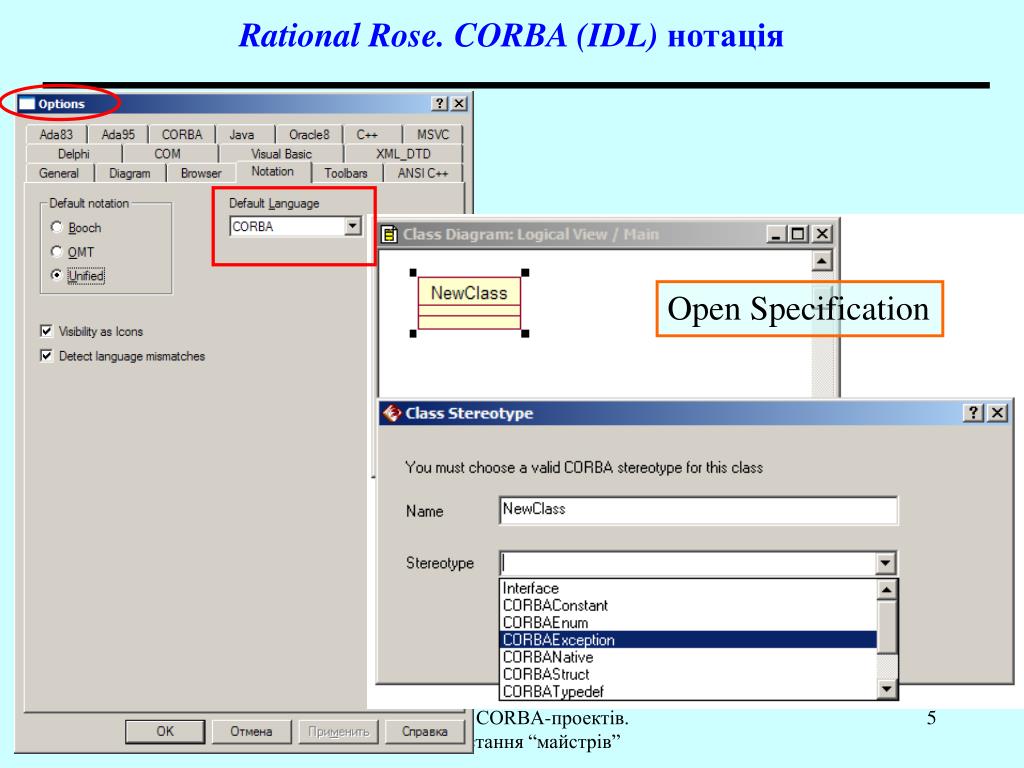1024x768 pixels.
Task: Switch to the CORBA tab
Action: pyautogui.click(x=182, y=135)
